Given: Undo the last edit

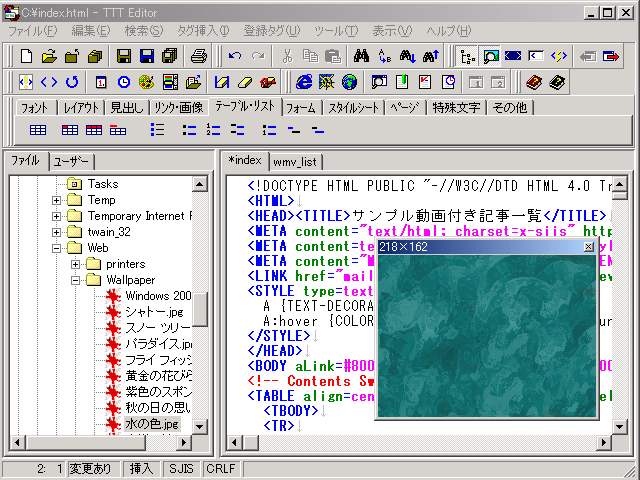Looking at the screenshot, I should coord(235,56).
